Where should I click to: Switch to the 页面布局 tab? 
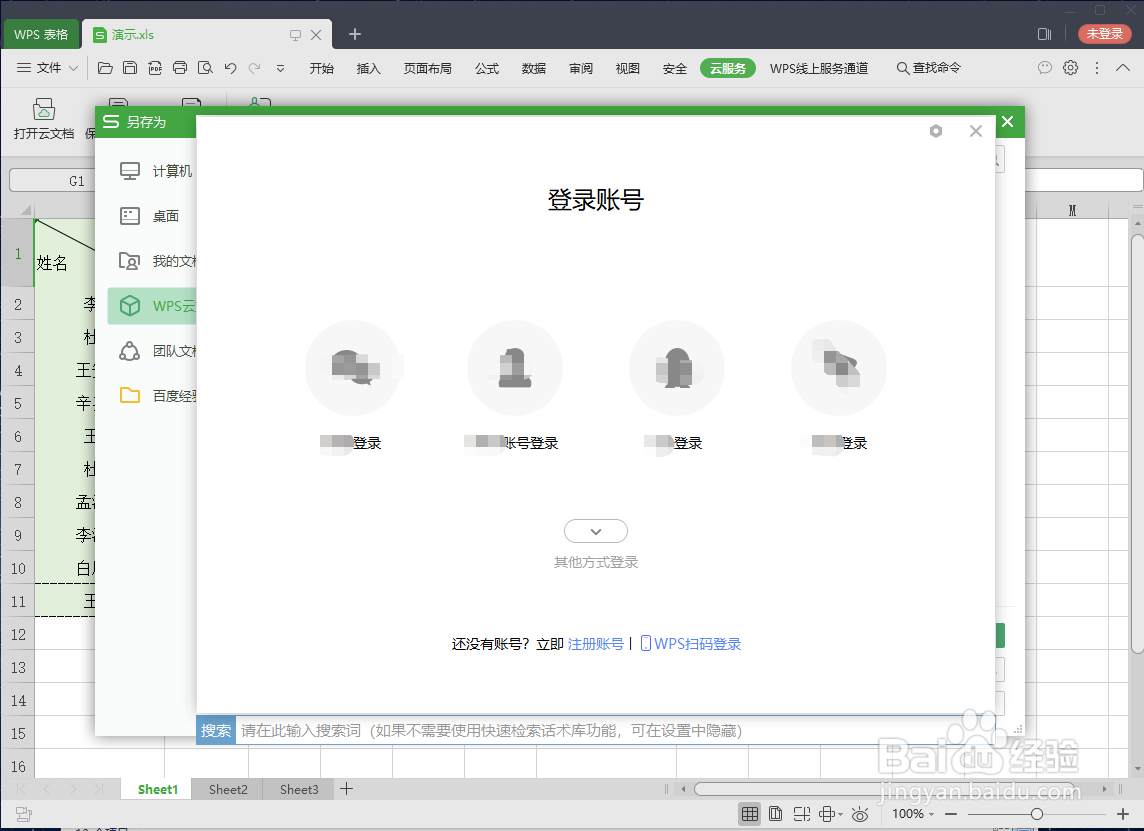coord(428,68)
